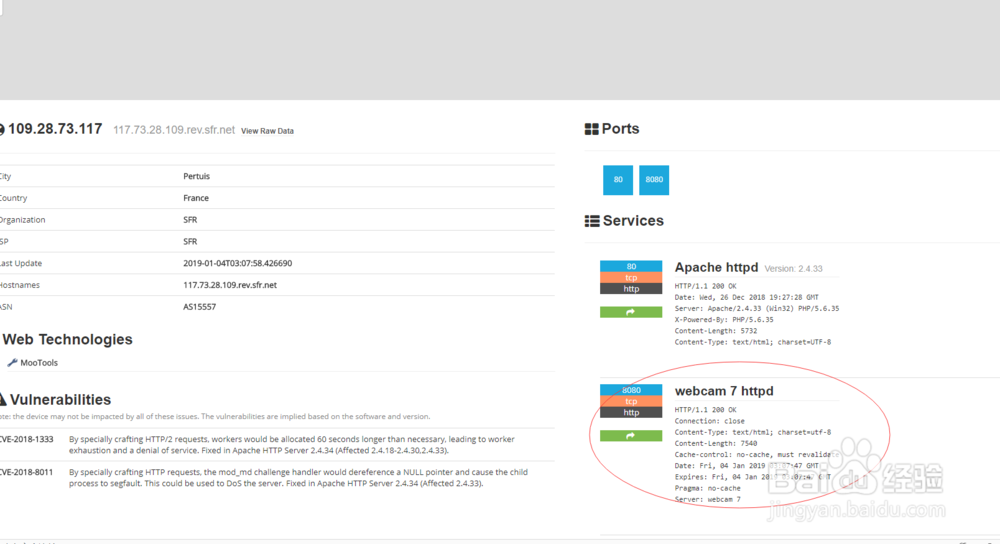Click the Services list icon
The height and width of the screenshot is (544, 1000).
(x=592, y=221)
